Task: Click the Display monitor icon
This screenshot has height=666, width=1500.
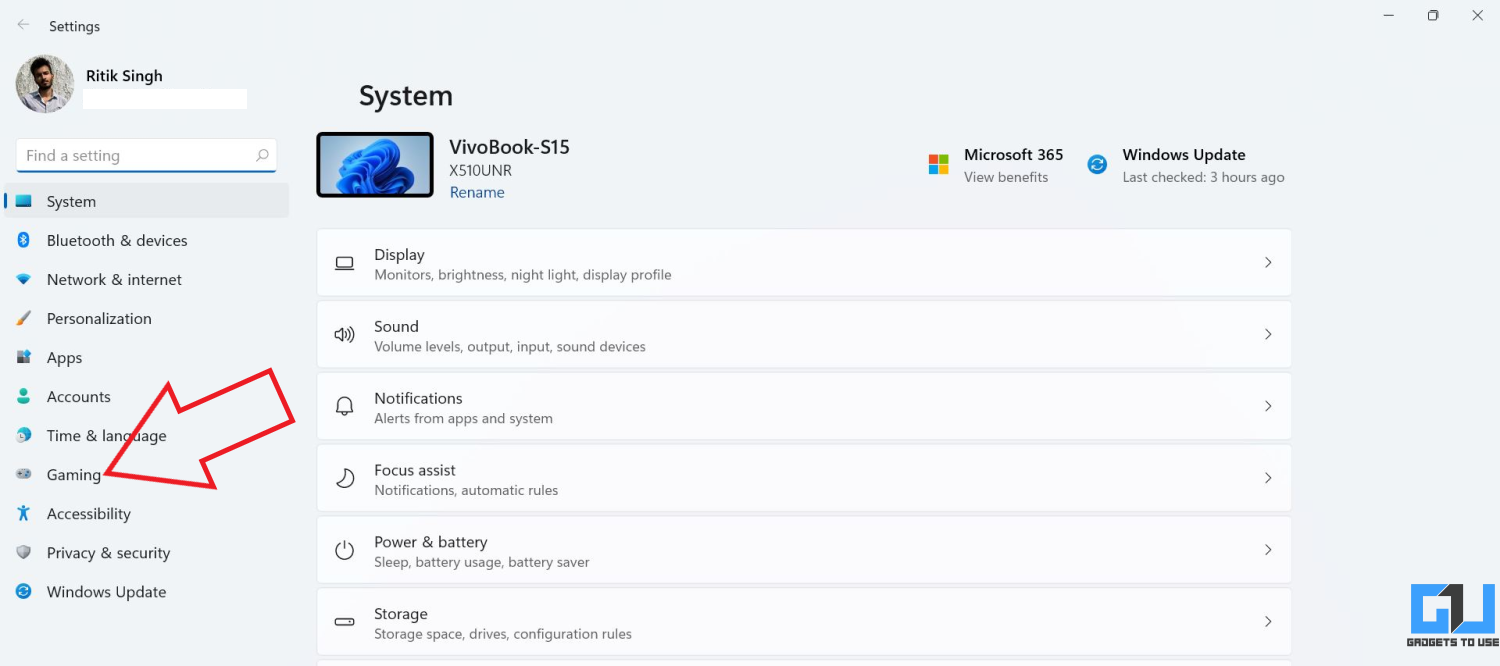Action: 345,263
